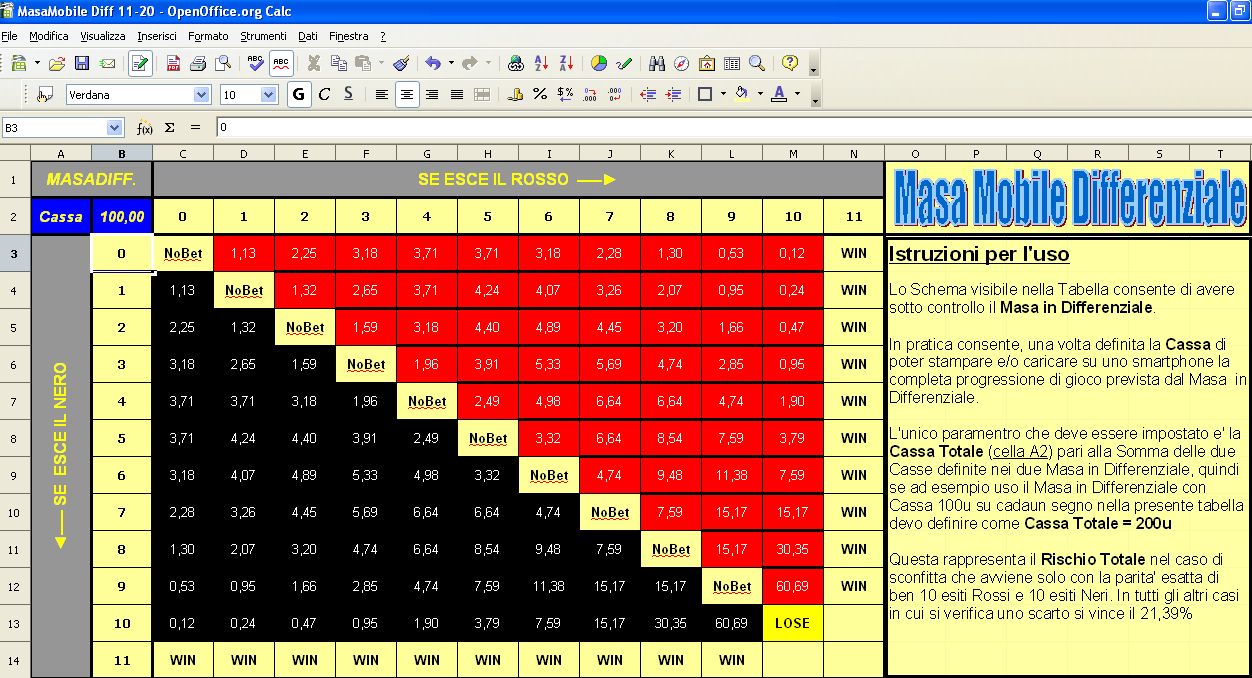Open the Zoom magnifier
This screenshot has width=1252, height=678.
click(x=757, y=63)
